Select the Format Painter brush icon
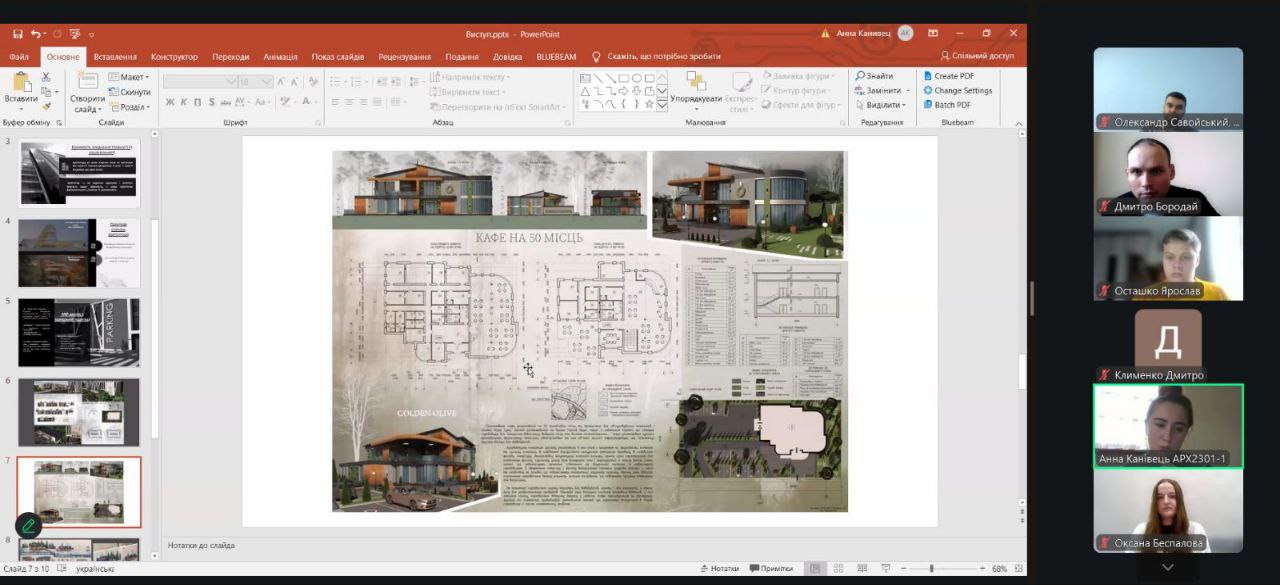 (46, 106)
